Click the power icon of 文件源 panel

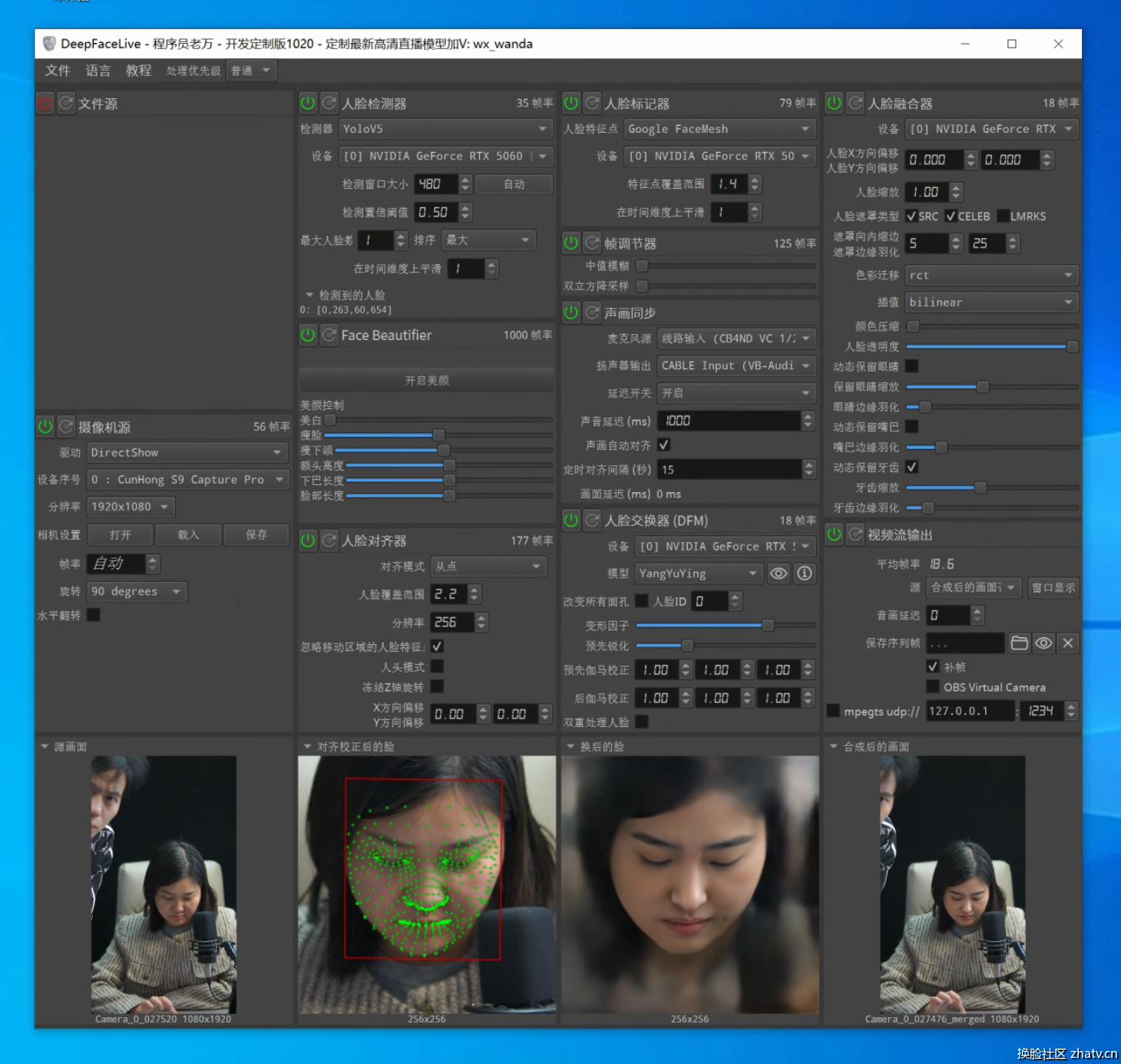point(45,103)
